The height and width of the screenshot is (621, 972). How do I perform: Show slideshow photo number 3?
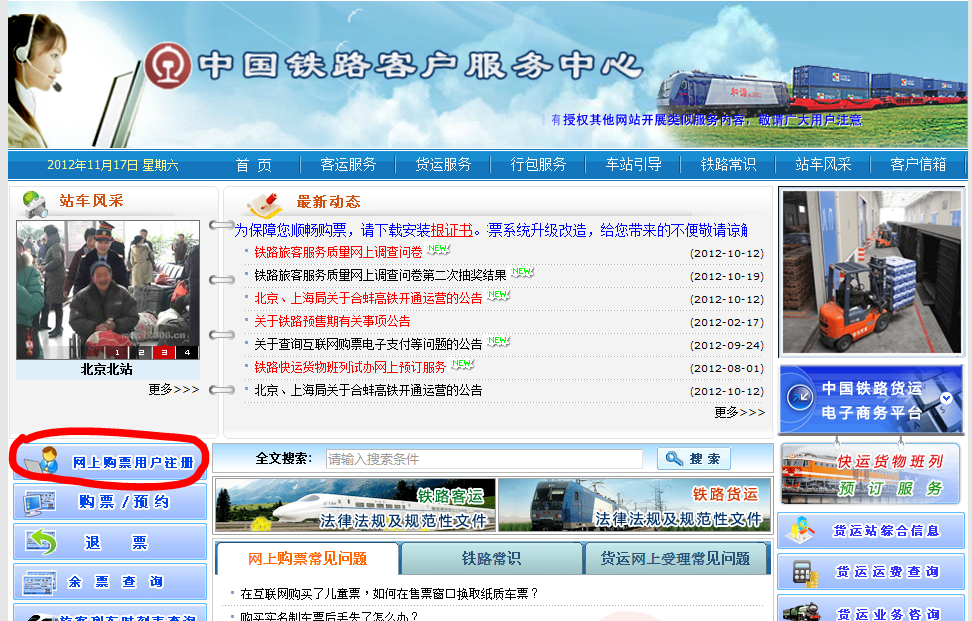click(164, 352)
